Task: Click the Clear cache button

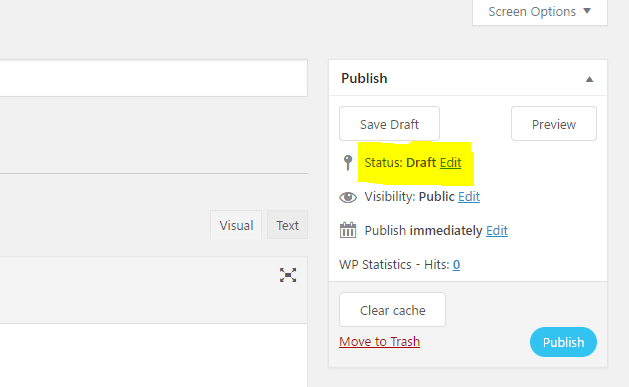Action: (392, 310)
